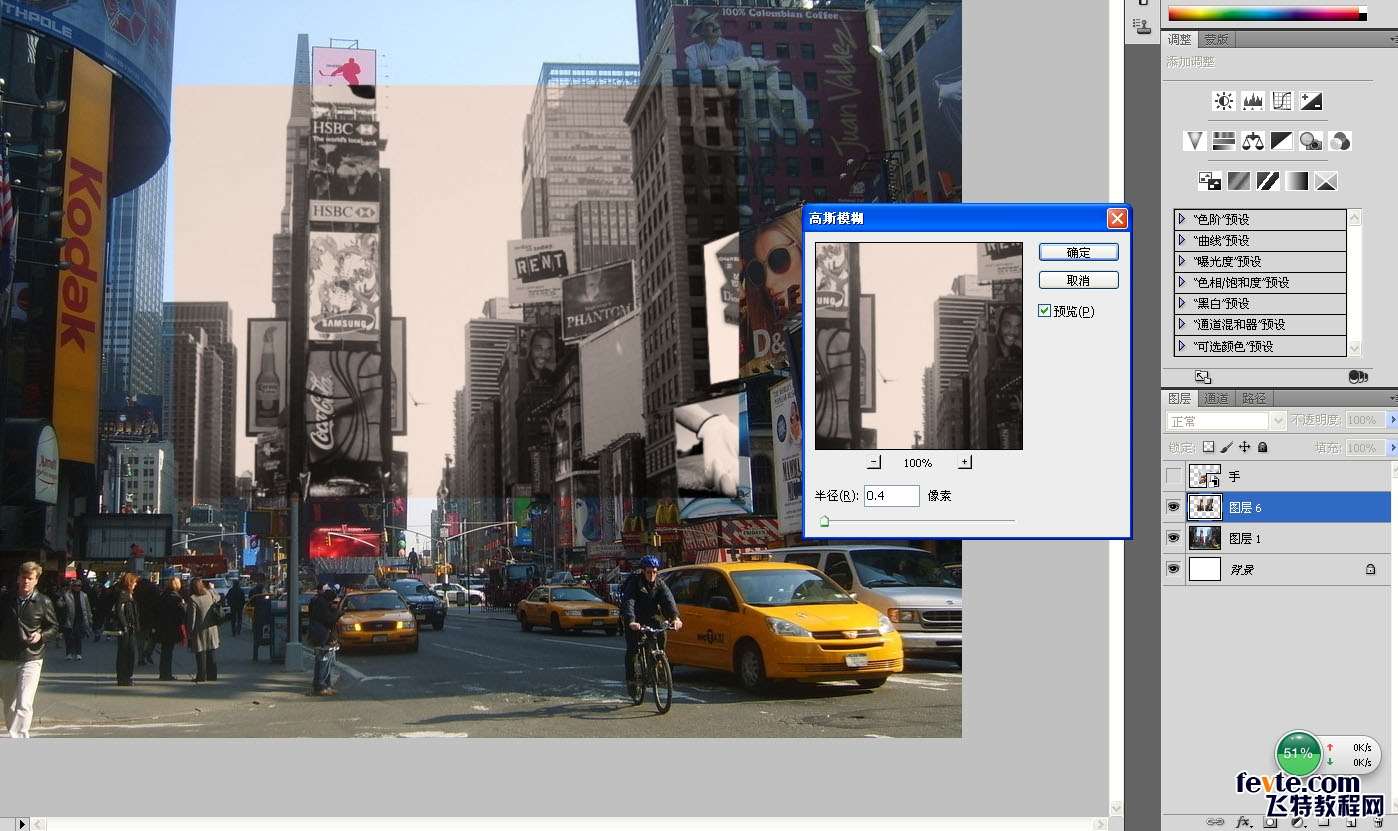Expand the "曝光度" presets
This screenshot has height=831, width=1398.
1182,261
